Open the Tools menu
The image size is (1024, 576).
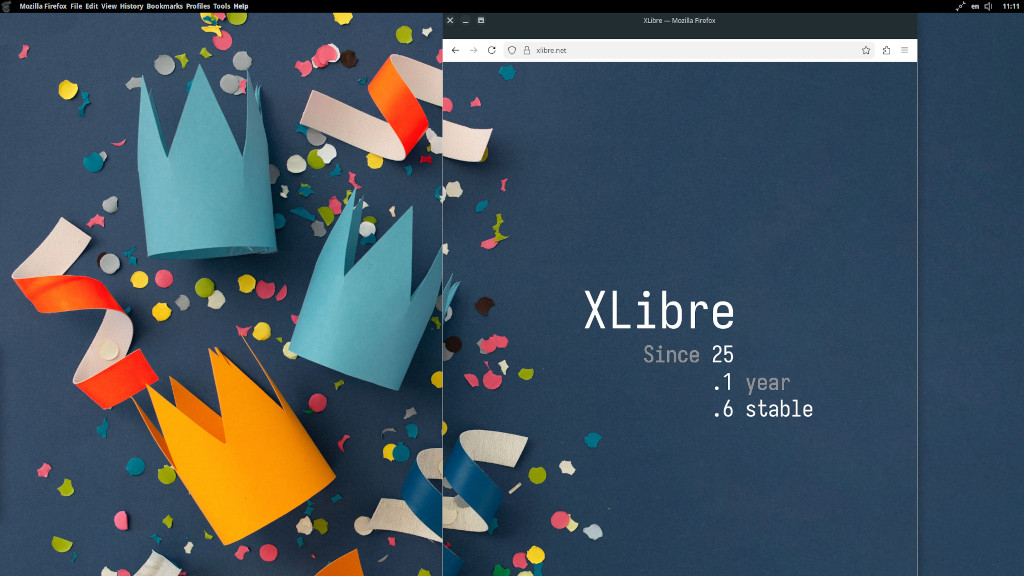[221, 7]
